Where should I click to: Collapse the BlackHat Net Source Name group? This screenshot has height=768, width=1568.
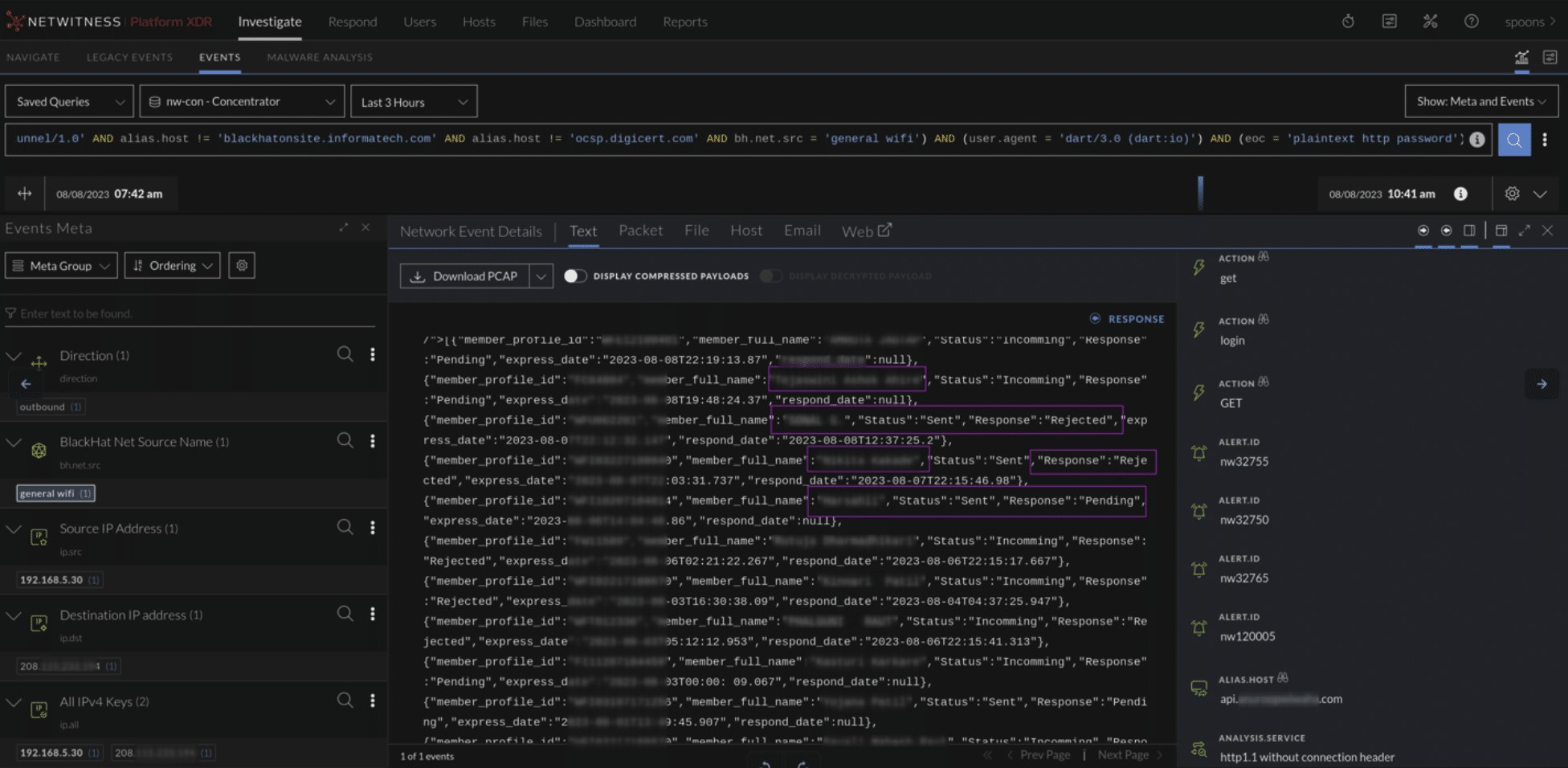tap(14, 442)
